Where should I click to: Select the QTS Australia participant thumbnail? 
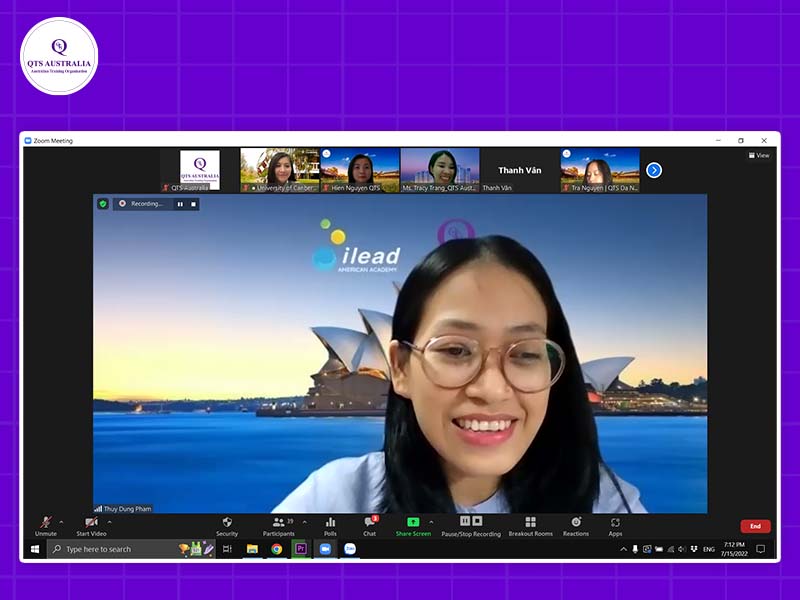pyautogui.click(x=200, y=170)
